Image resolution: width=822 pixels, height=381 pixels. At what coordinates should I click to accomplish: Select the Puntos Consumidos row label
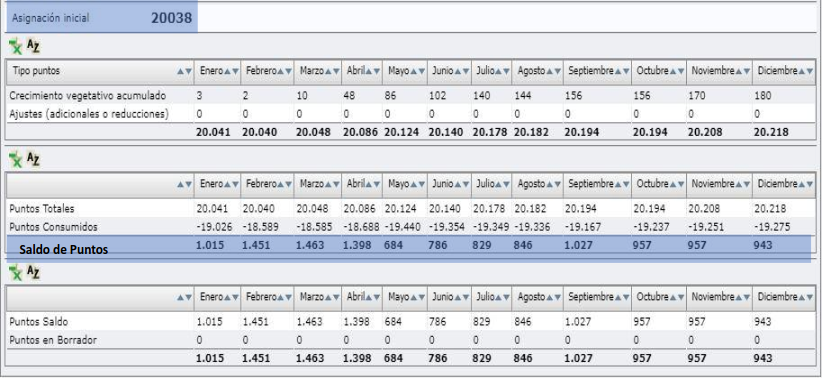click(x=53, y=227)
